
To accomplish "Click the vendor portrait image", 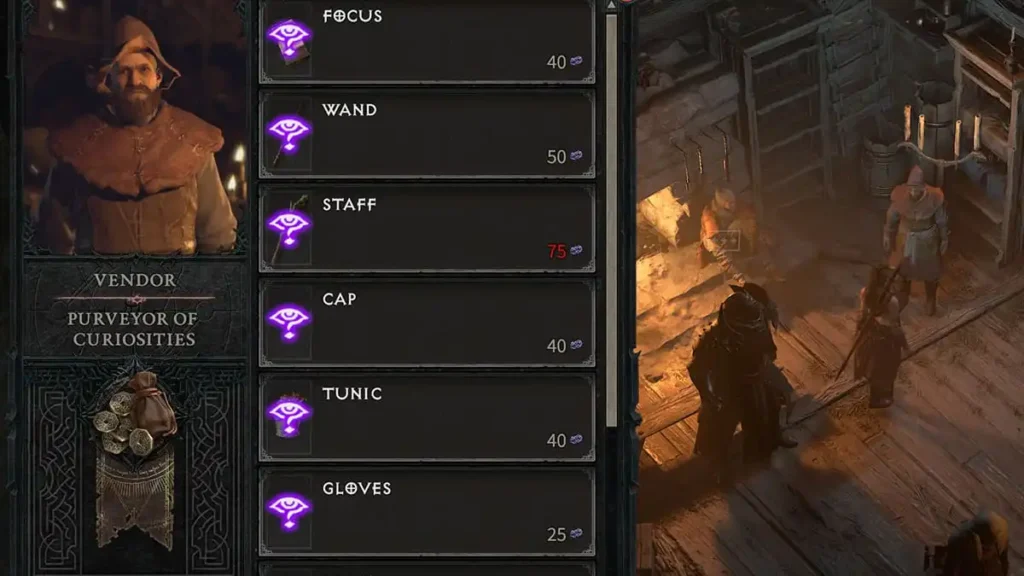I will (135, 127).
